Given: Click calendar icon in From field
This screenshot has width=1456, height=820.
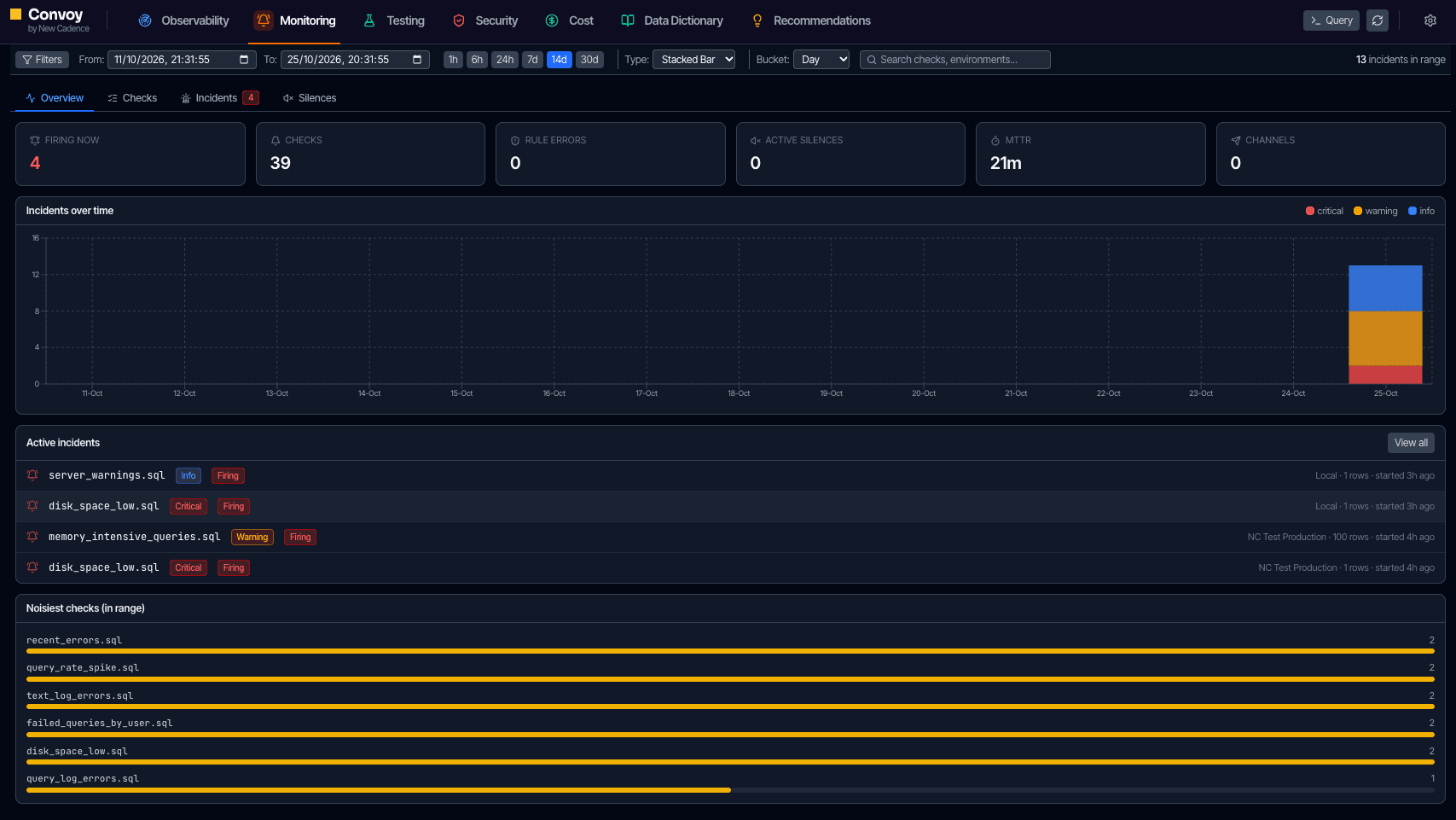Looking at the screenshot, I should click(244, 60).
